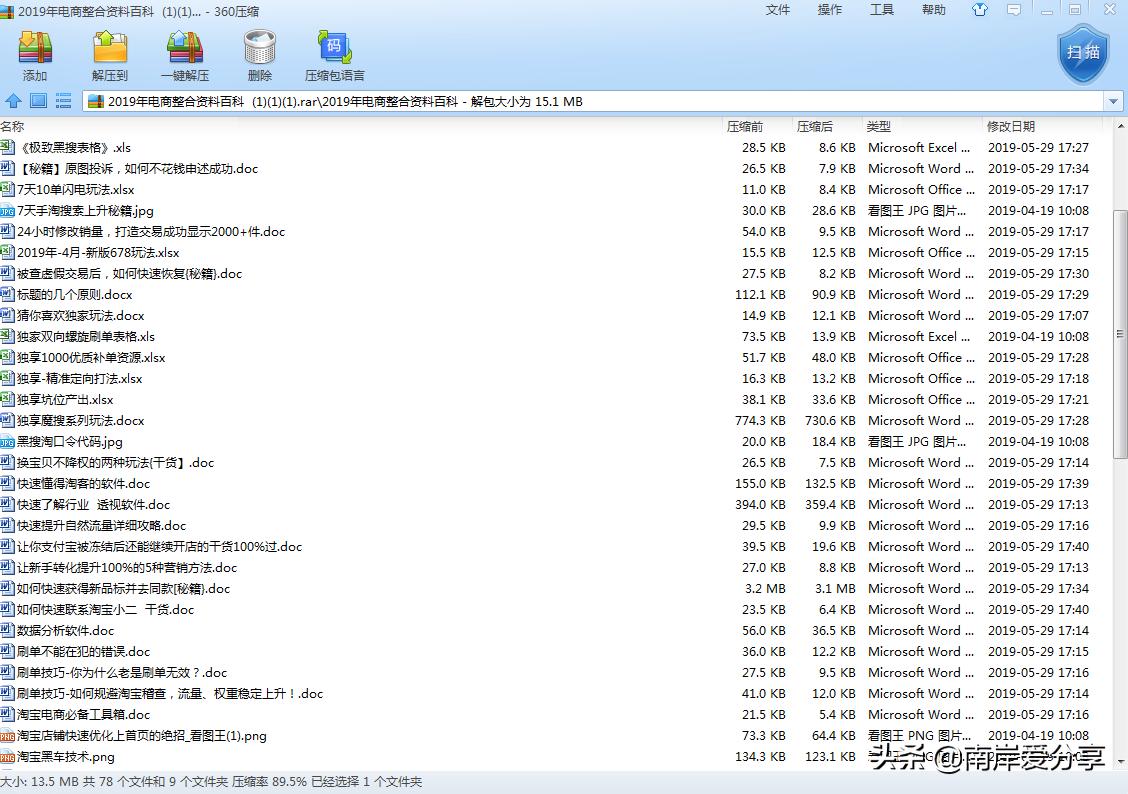The image size is (1128, 794).
Task: Click the address path input field
Action: point(594,101)
